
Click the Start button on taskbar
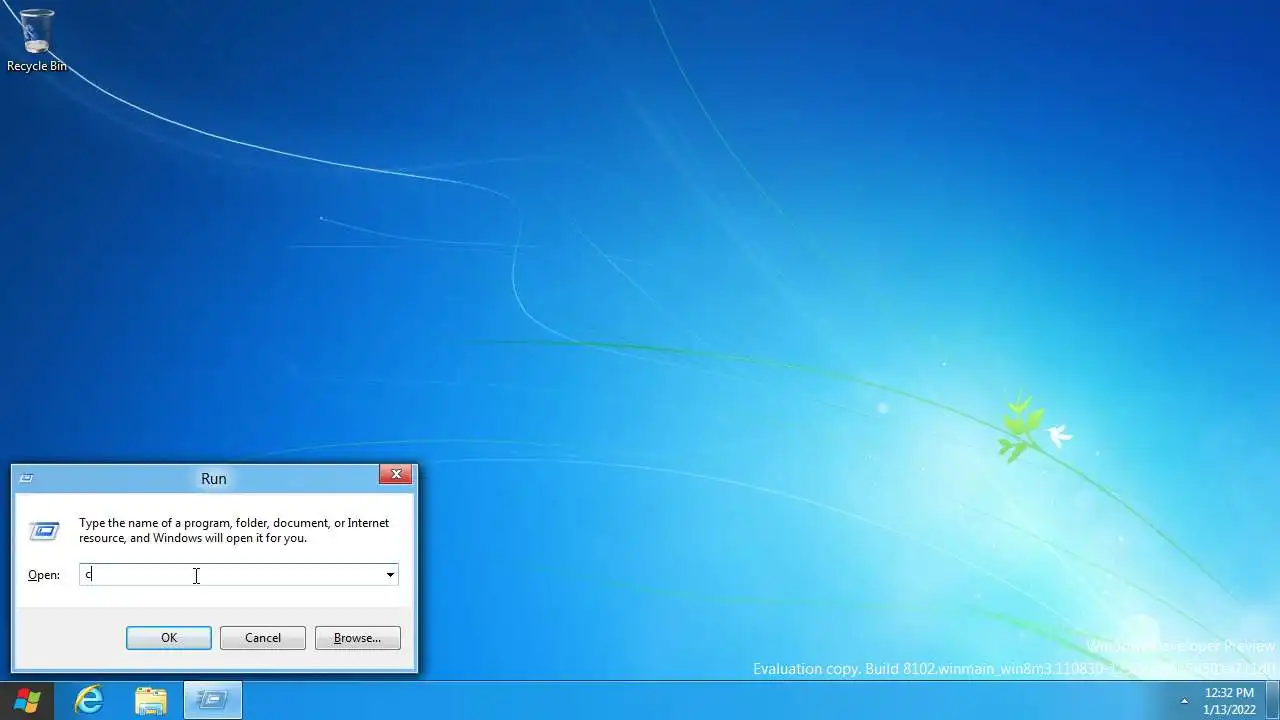[x=27, y=700]
